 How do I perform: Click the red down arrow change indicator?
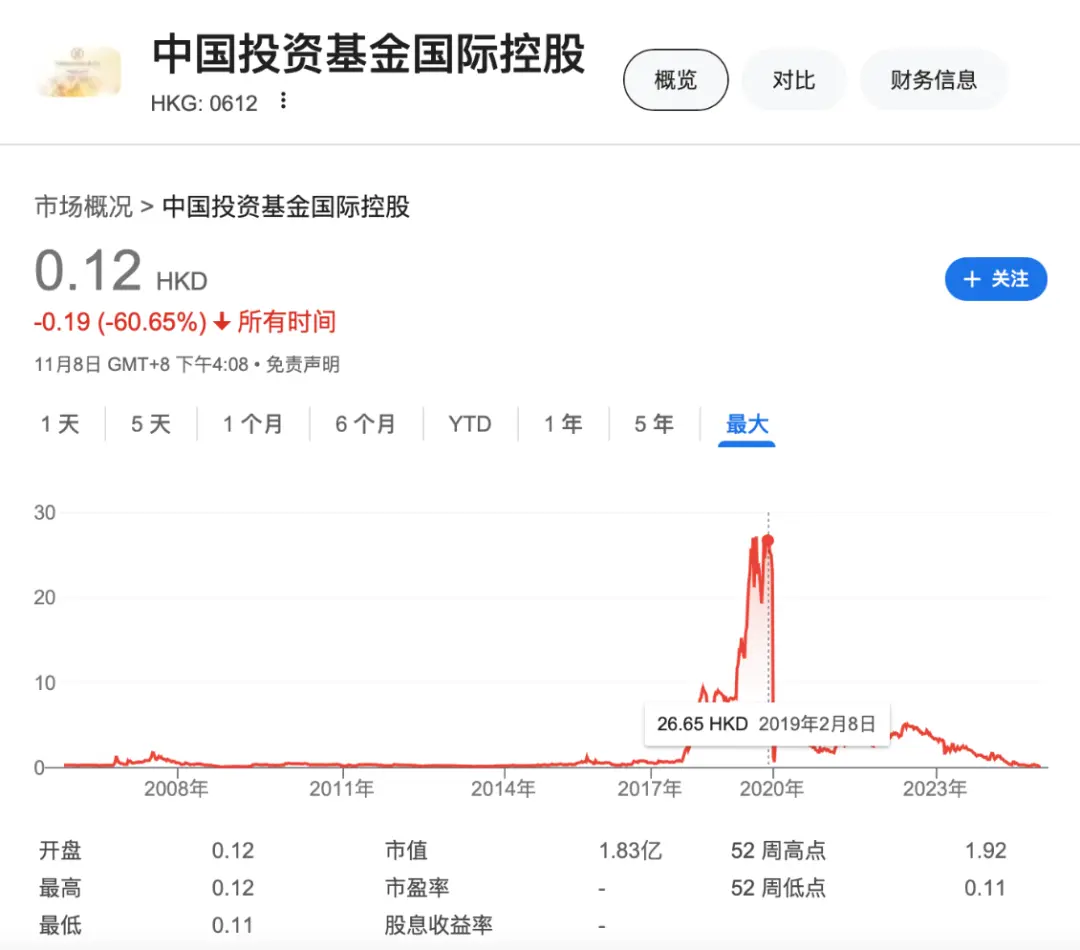(222, 322)
